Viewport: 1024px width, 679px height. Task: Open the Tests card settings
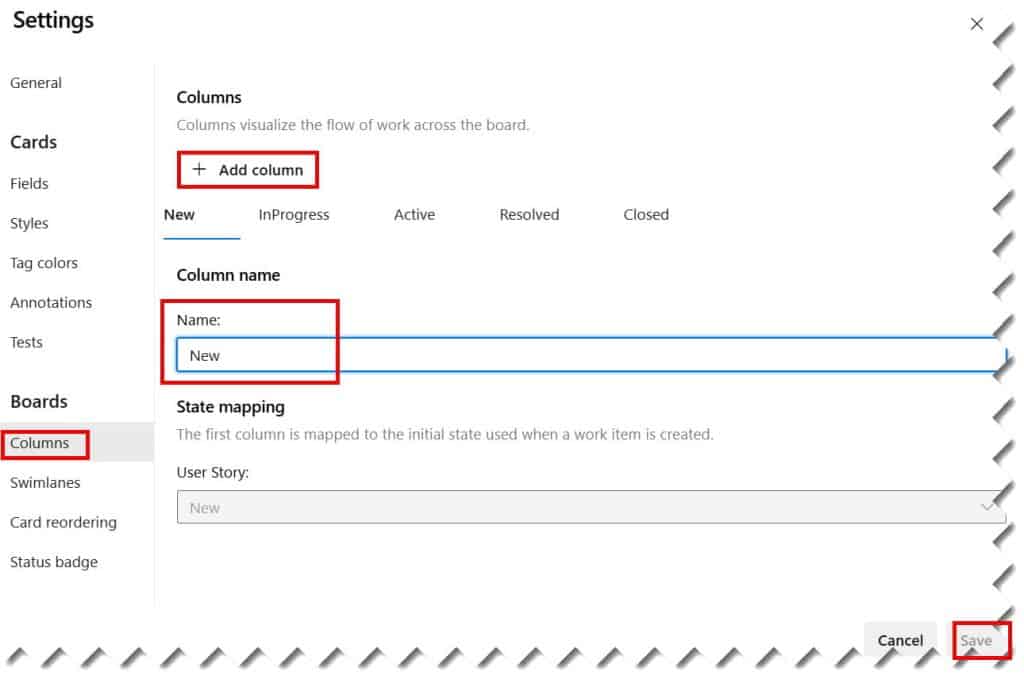[26, 342]
